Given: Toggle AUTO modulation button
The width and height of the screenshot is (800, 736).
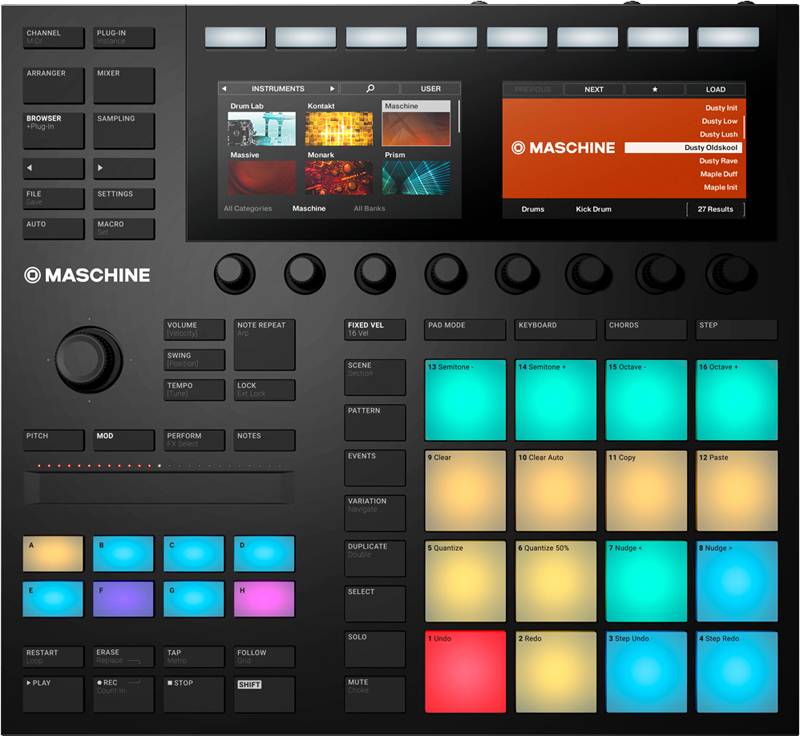Looking at the screenshot, I should 54,229.
